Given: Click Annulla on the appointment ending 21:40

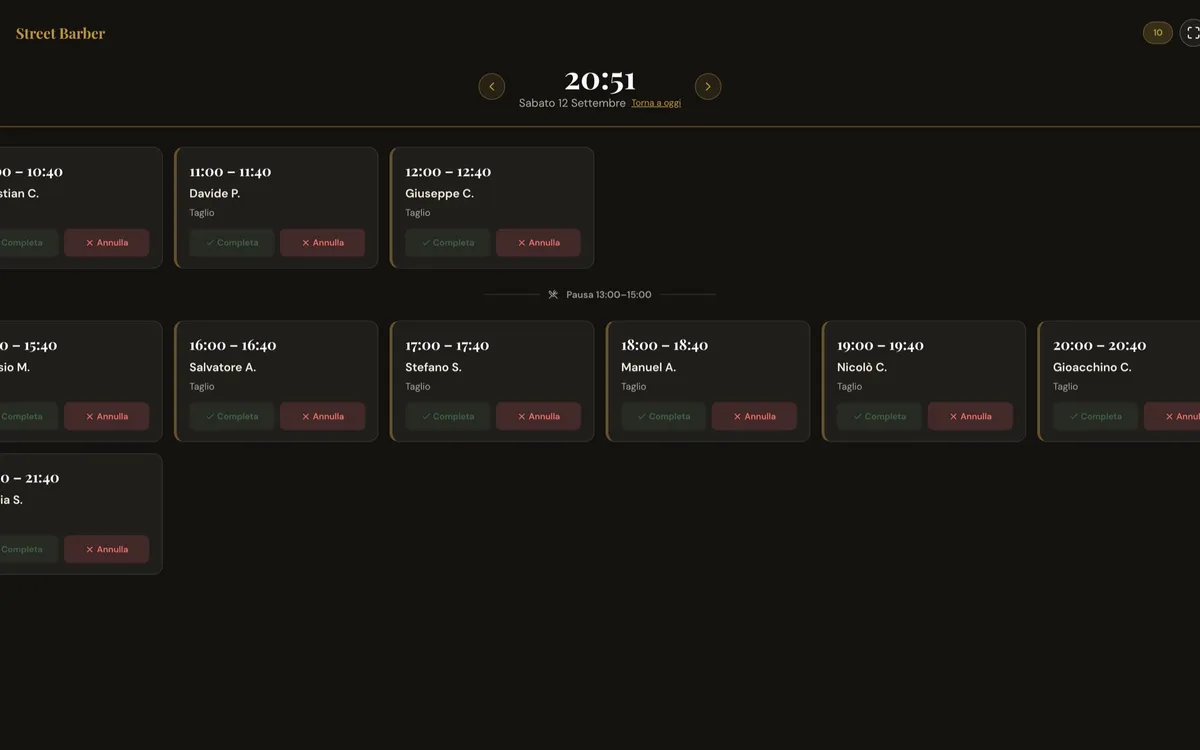Looking at the screenshot, I should point(107,550).
